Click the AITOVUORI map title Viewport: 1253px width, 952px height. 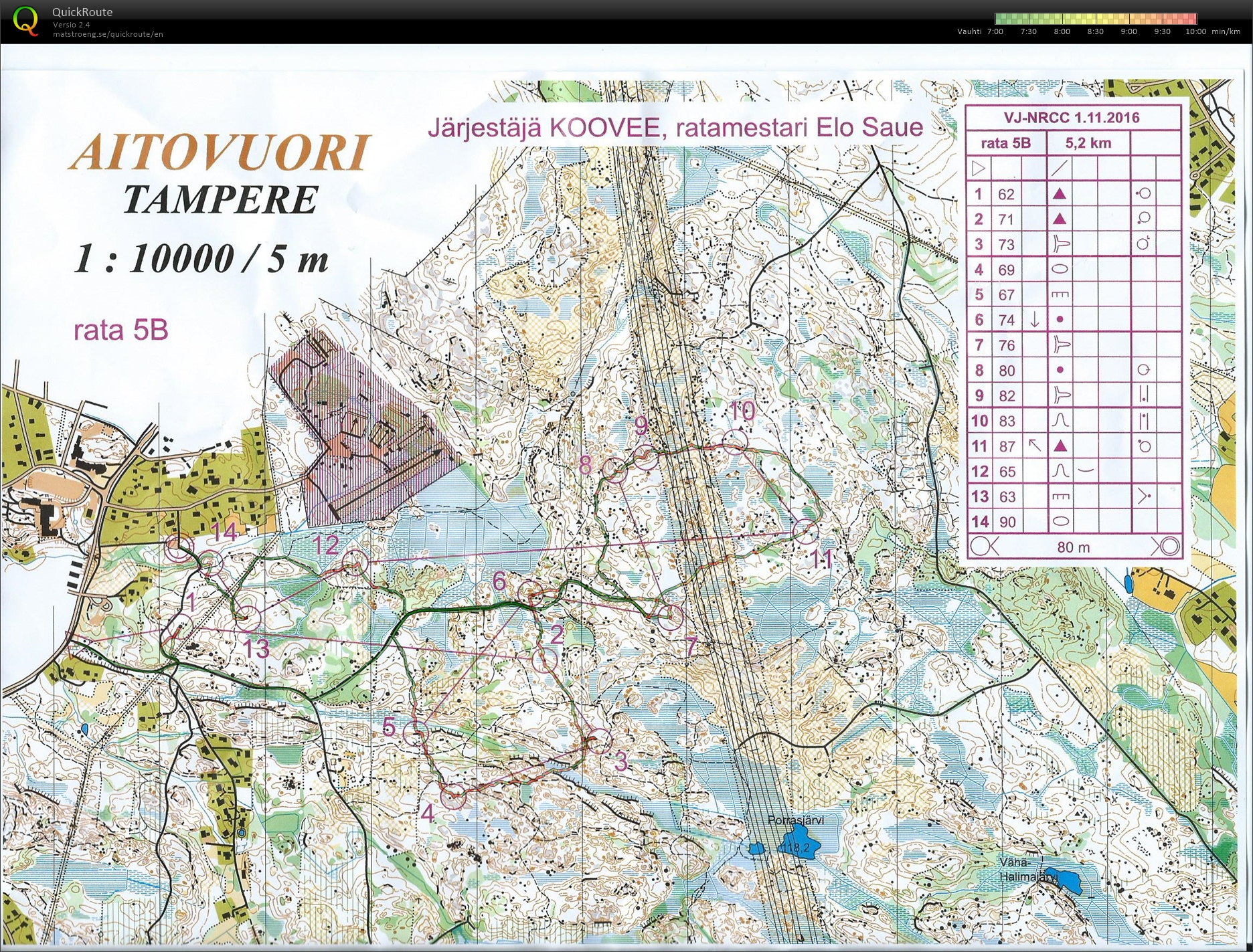click(220, 153)
